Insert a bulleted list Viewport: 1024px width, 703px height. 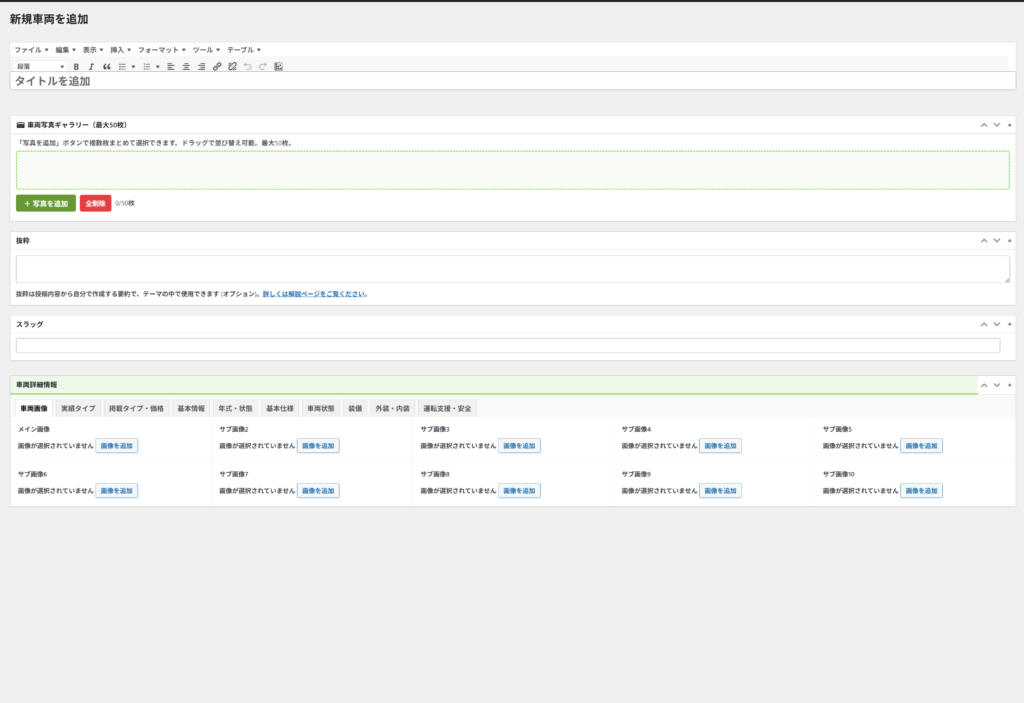coord(122,67)
